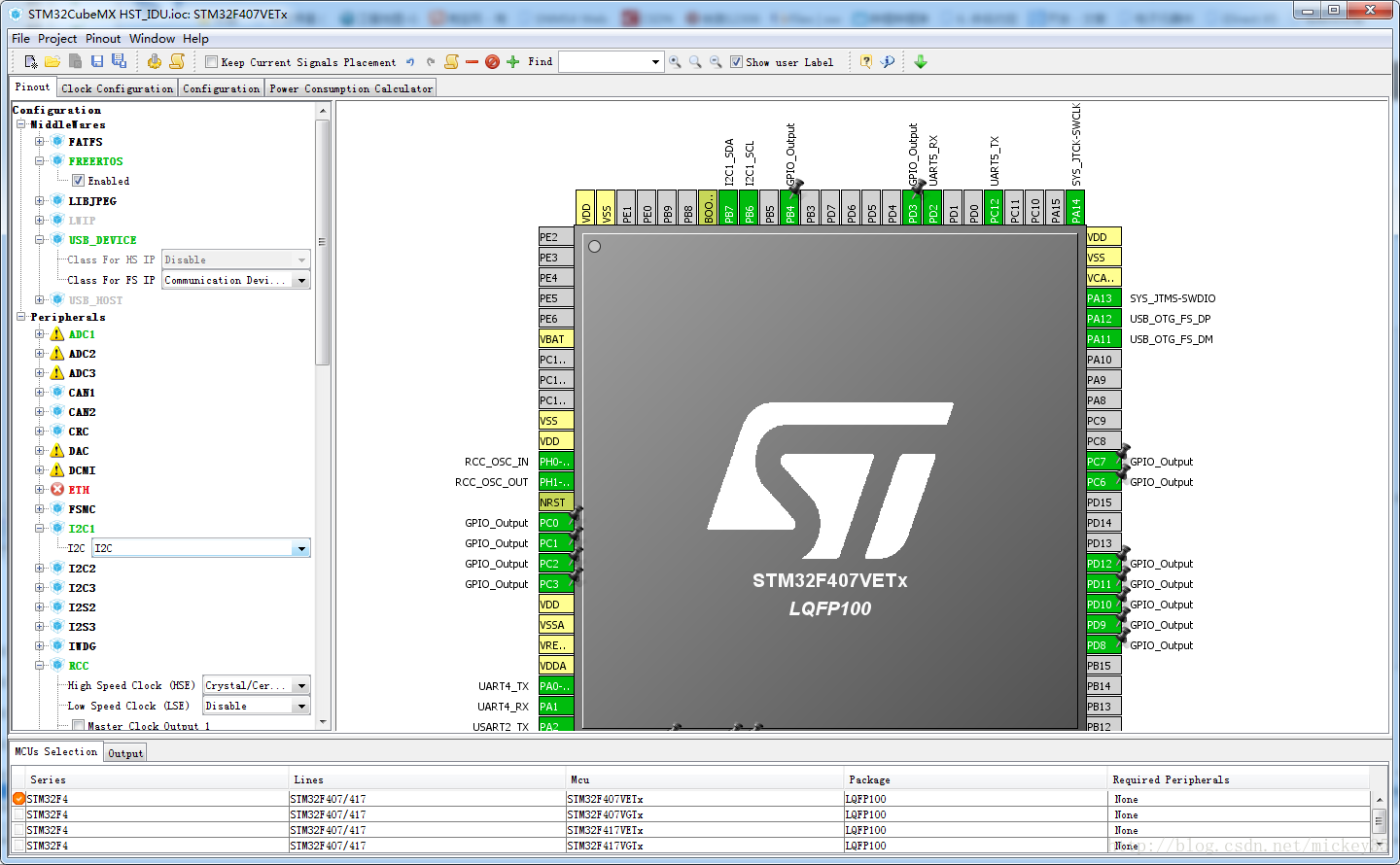Click the green PD12 pin
The image size is (1400, 865).
pos(1103,564)
